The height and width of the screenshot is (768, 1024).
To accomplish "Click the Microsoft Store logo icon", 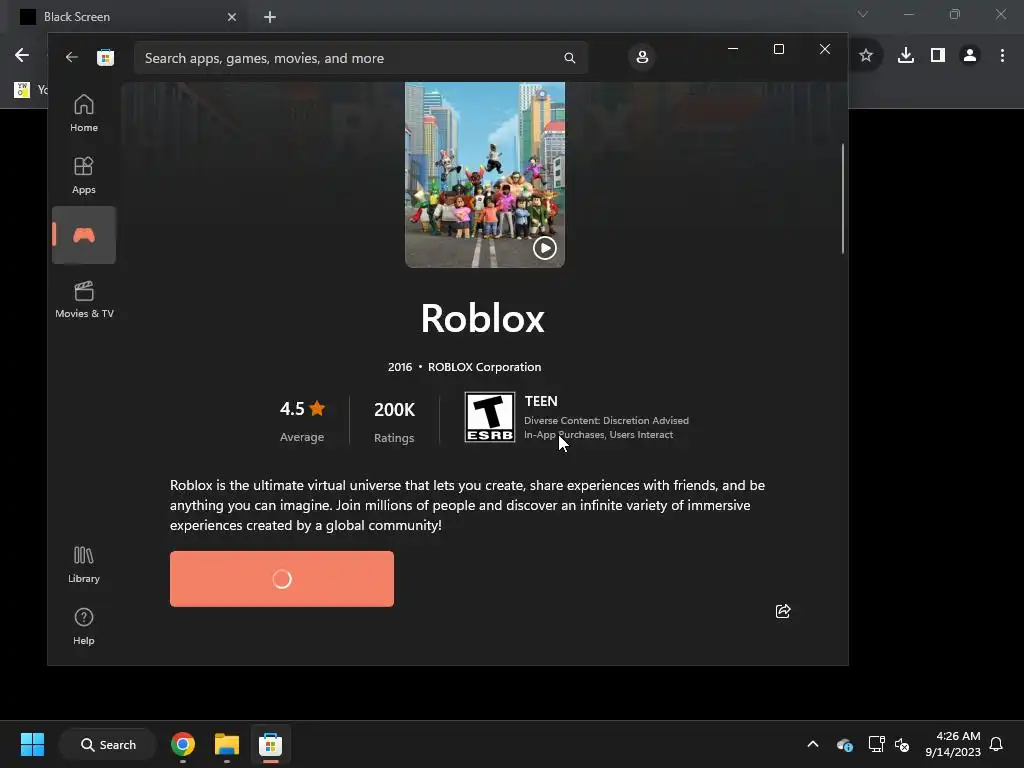I will tap(106, 57).
